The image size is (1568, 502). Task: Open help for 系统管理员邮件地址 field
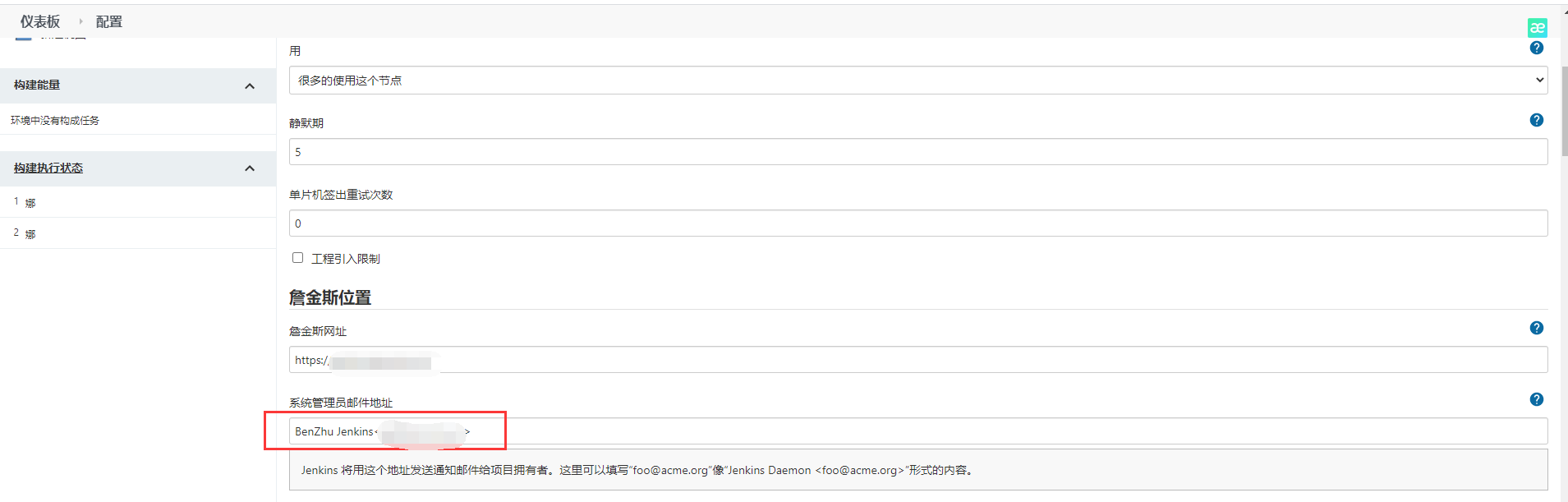(1537, 399)
